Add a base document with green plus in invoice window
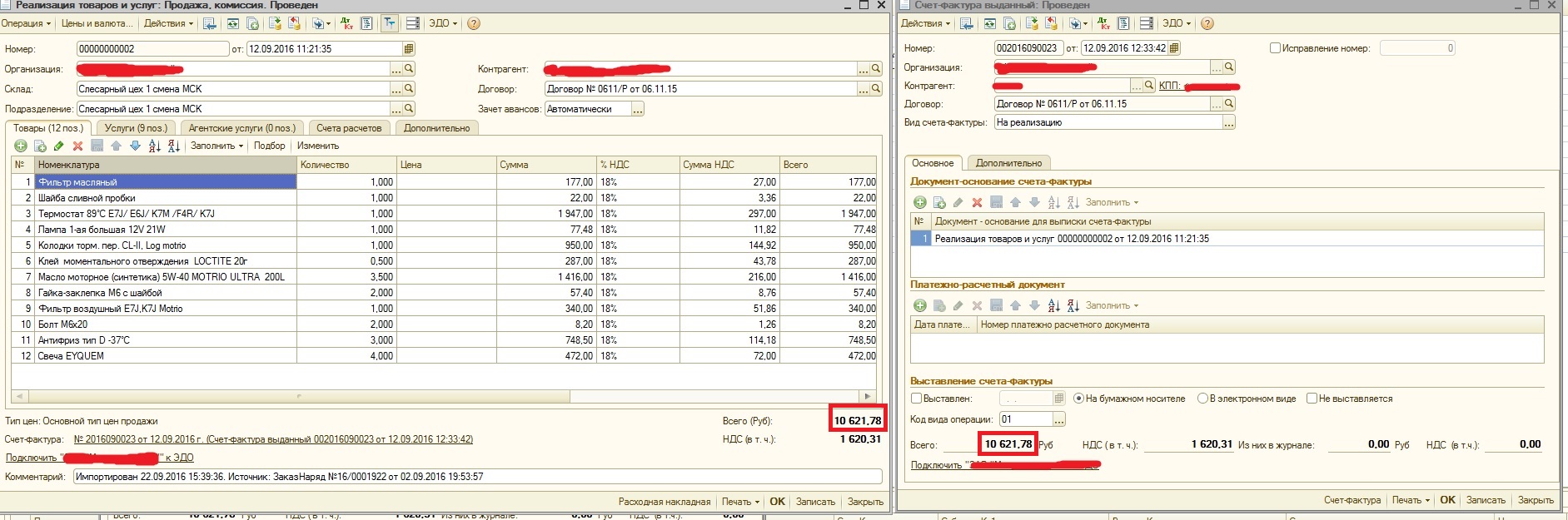 pos(920,202)
